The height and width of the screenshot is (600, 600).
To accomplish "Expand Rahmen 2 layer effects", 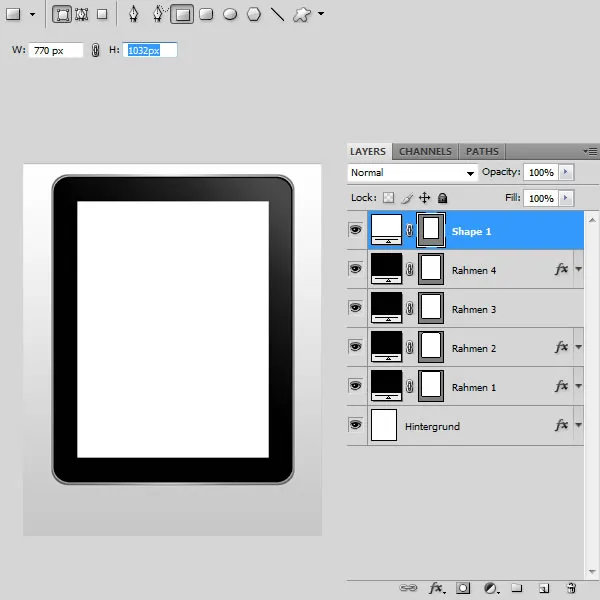I will [579, 347].
